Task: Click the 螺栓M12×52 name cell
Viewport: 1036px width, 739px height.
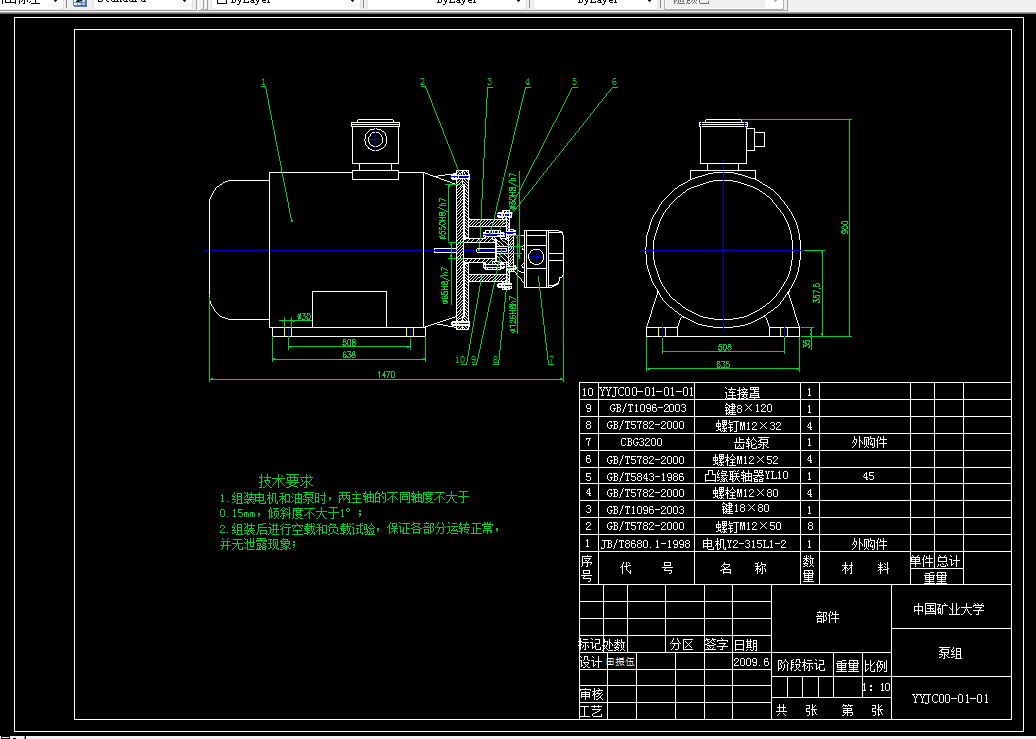Action: pos(747,459)
